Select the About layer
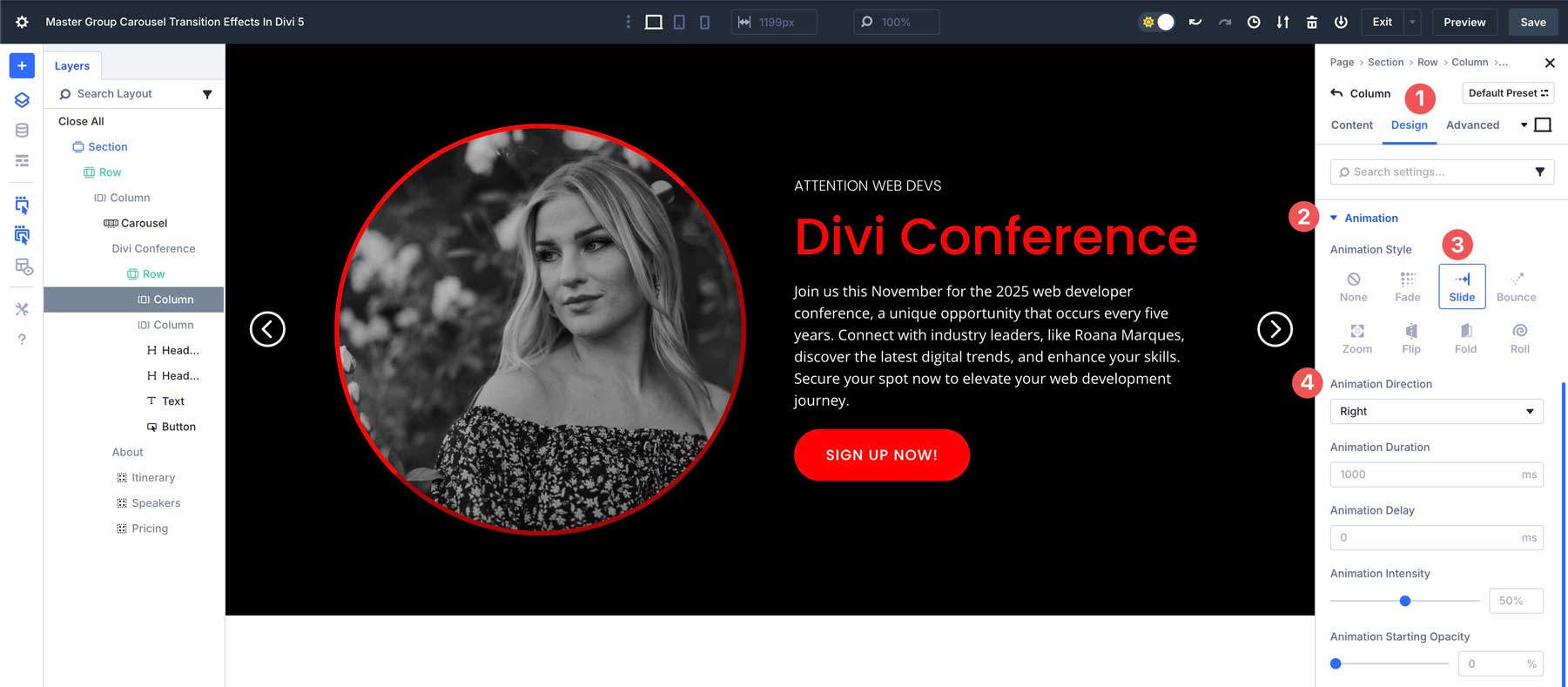Viewport: 1568px width, 687px height. (x=127, y=452)
